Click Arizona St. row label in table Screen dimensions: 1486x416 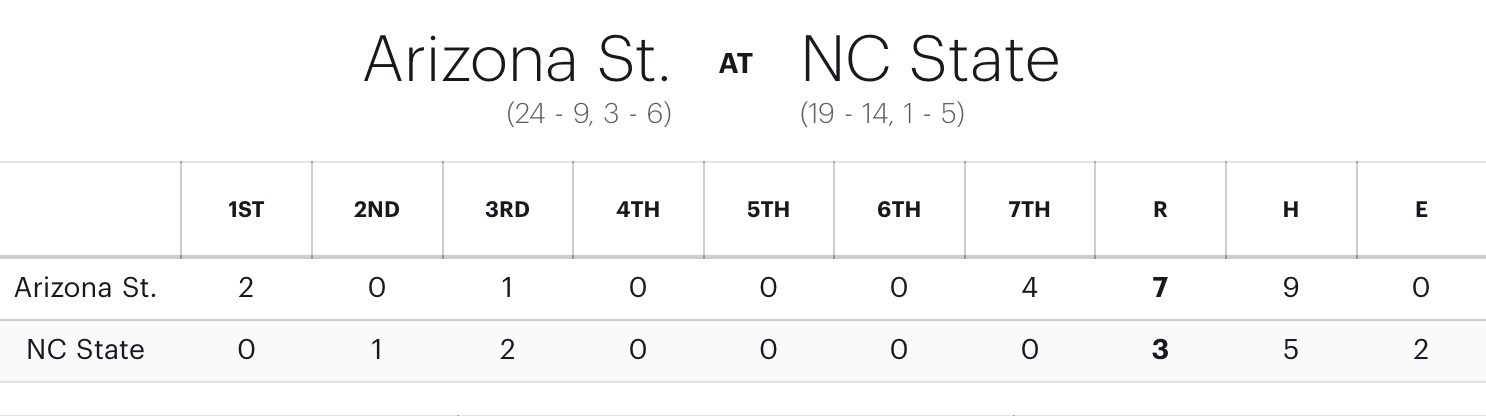[x=86, y=288]
